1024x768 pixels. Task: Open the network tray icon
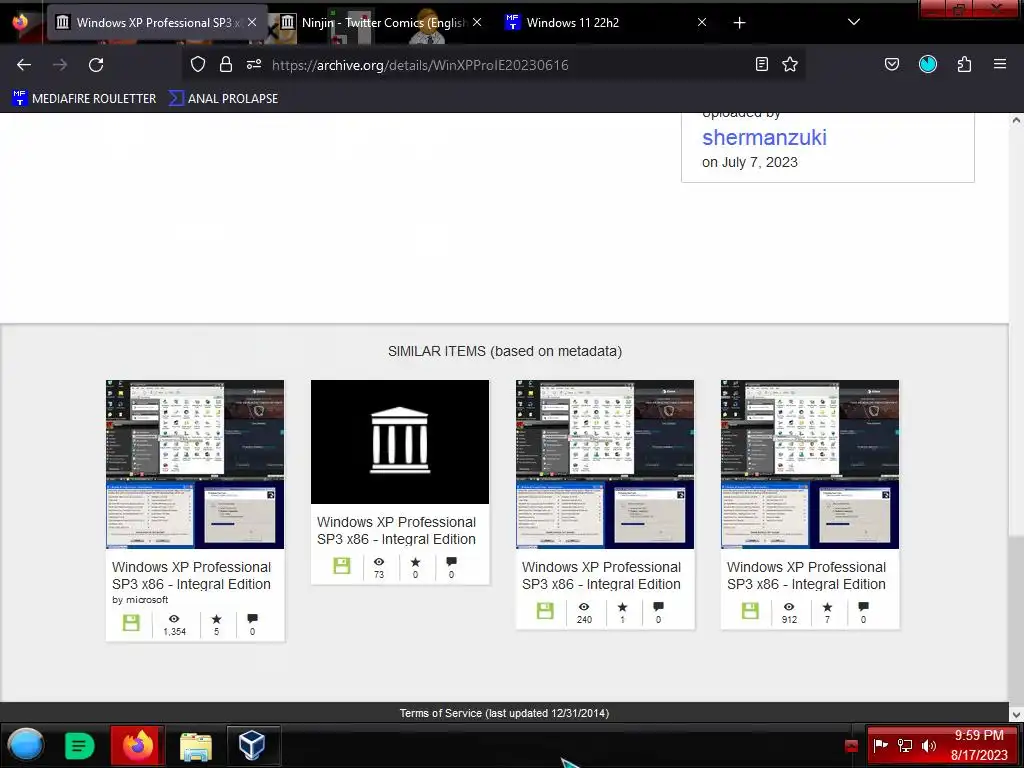(x=905, y=745)
